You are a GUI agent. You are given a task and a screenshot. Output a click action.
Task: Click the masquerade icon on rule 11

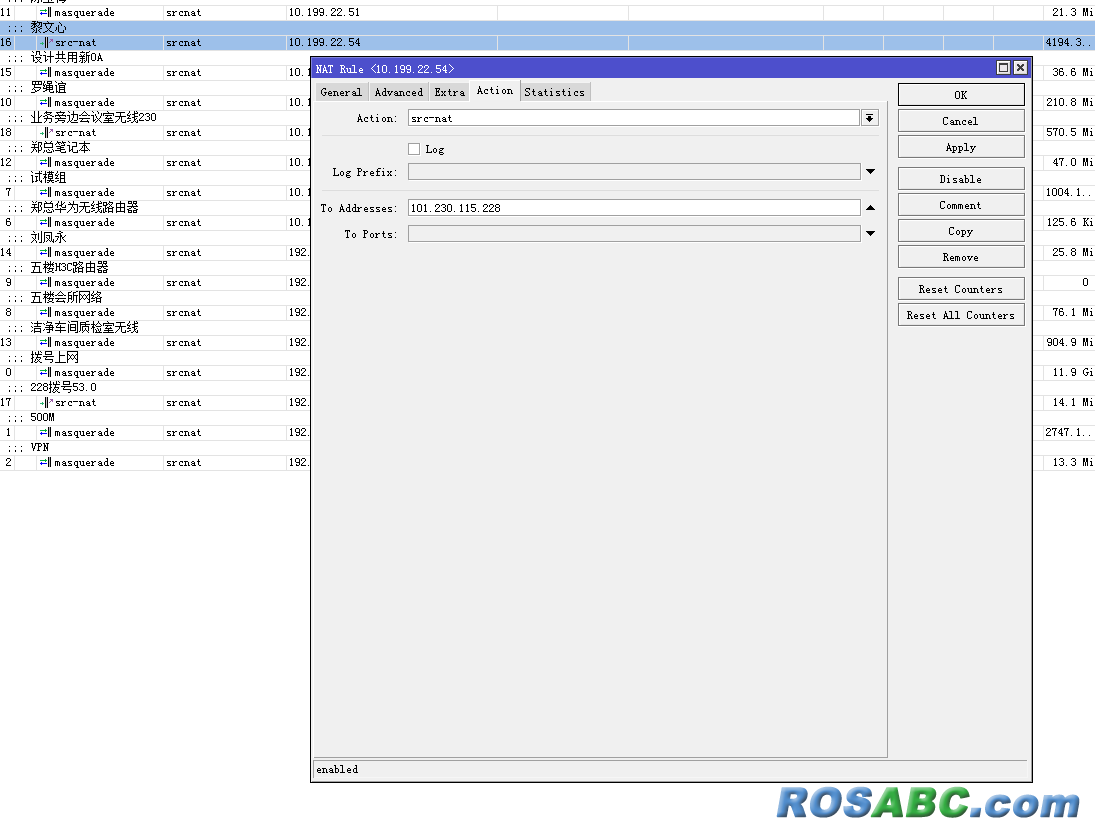(46, 12)
